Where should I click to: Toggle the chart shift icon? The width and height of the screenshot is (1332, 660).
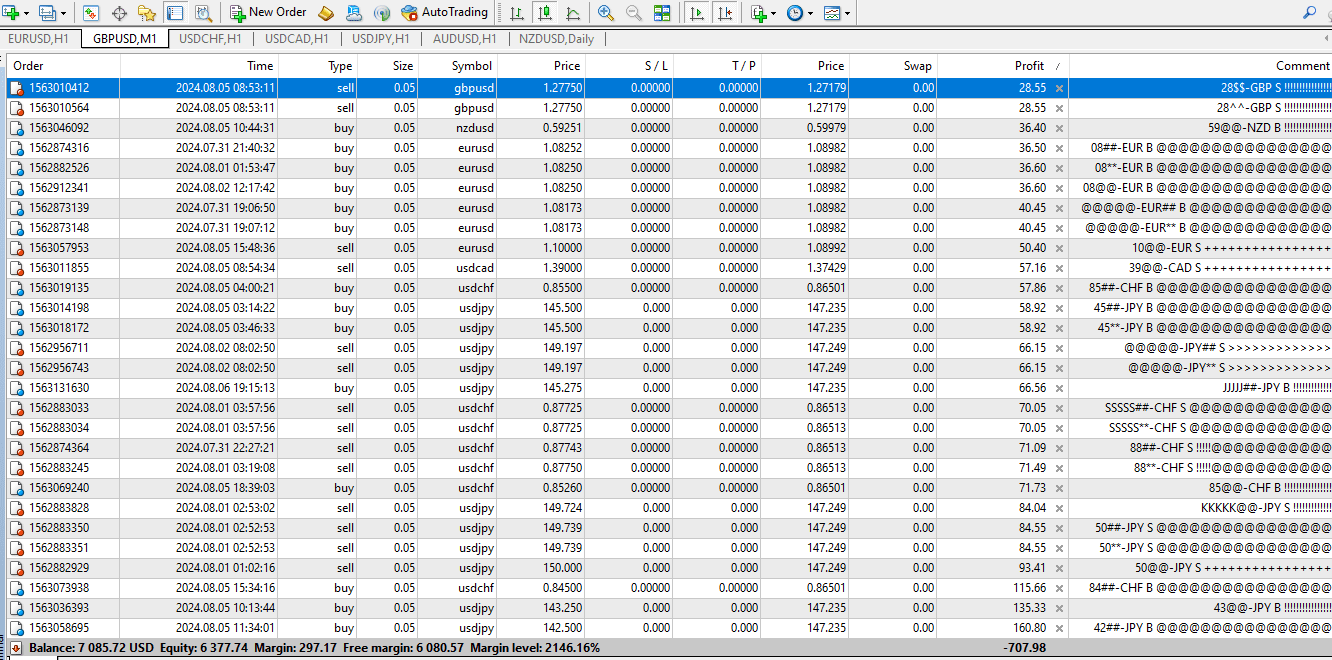click(725, 13)
